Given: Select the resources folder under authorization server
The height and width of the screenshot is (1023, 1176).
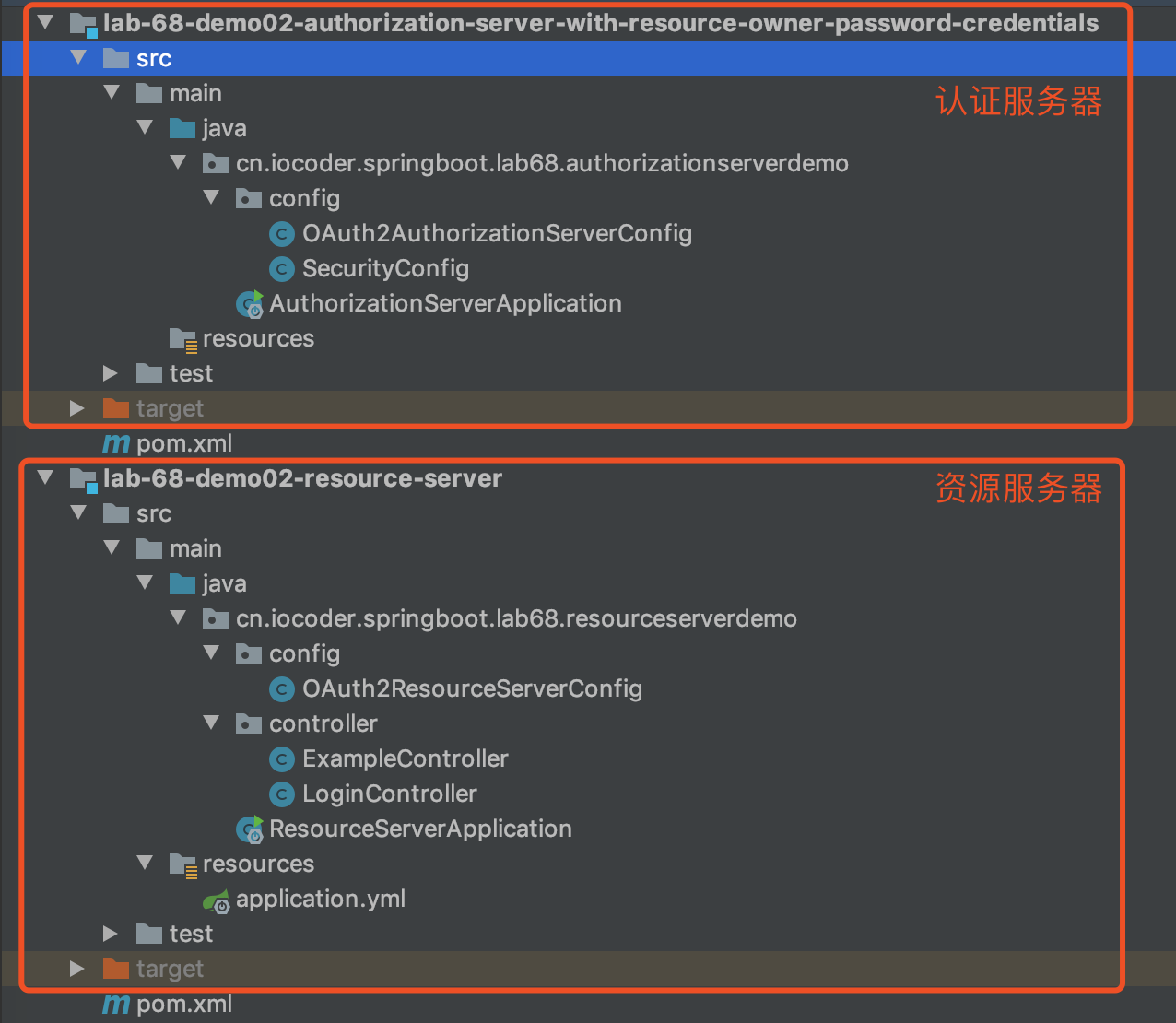Looking at the screenshot, I should point(258,339).
